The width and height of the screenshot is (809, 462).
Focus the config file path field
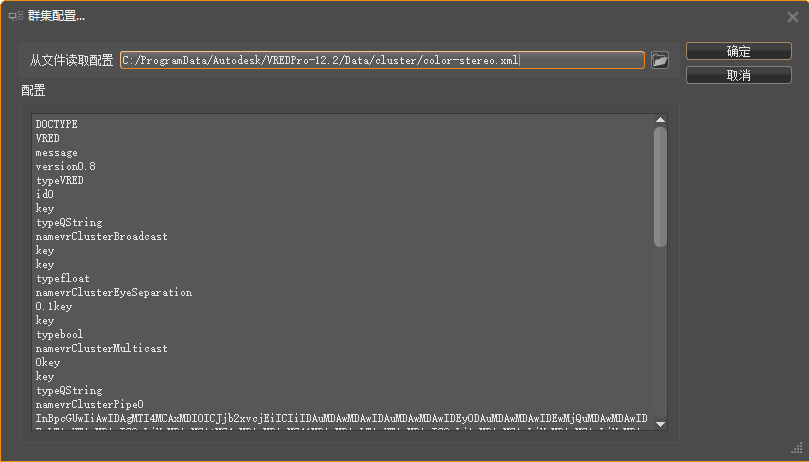382,60
